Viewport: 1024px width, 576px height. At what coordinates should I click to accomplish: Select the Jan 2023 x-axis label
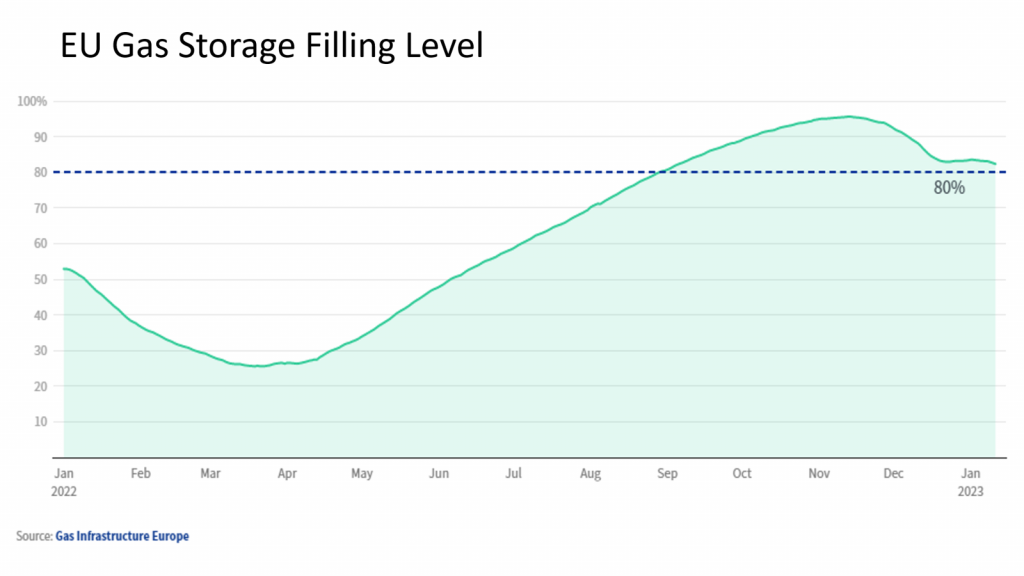970,482
